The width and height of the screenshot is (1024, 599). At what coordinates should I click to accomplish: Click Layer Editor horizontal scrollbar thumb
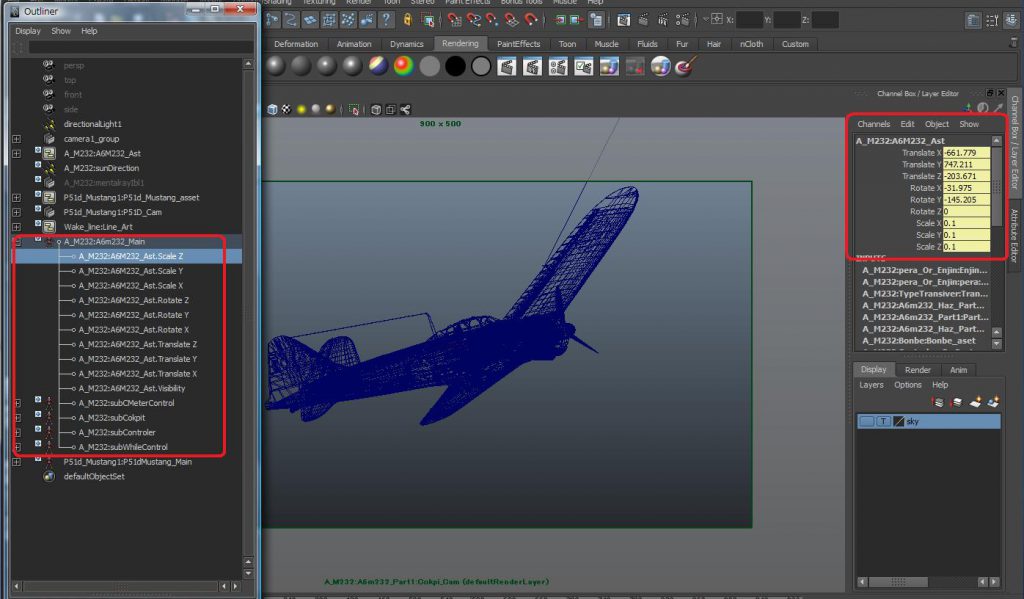(898, 581)
